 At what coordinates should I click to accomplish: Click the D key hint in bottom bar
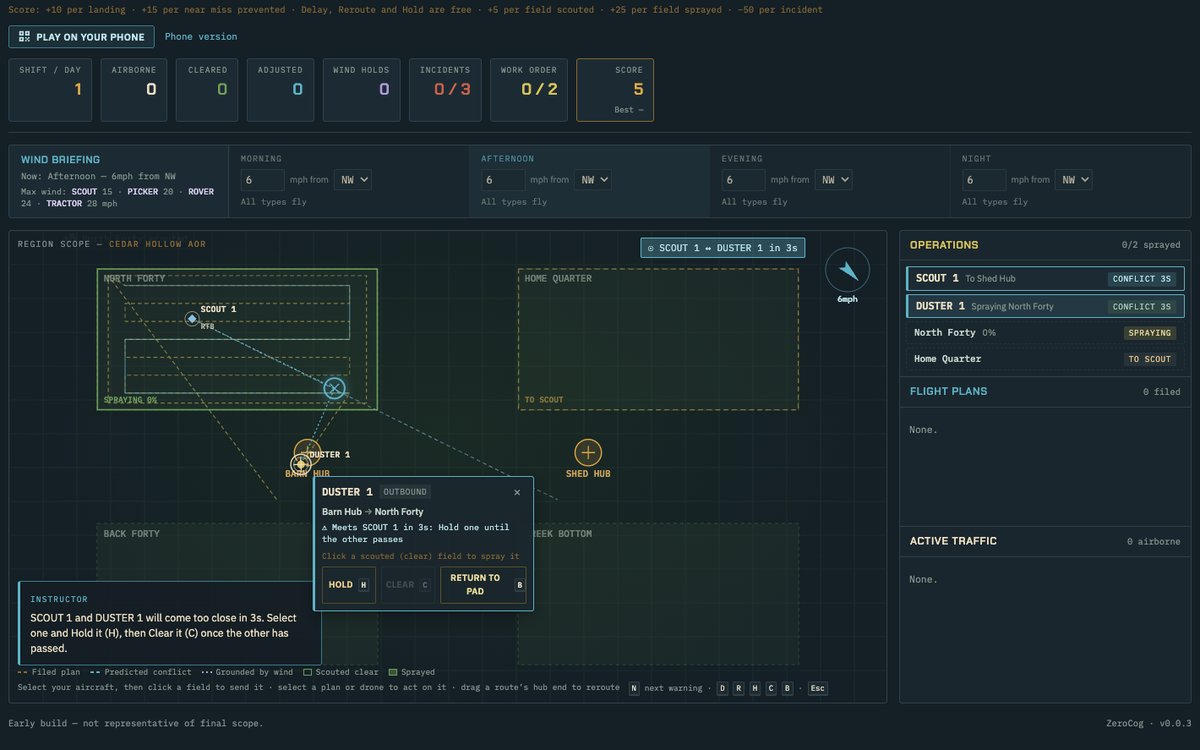(722, 688)
